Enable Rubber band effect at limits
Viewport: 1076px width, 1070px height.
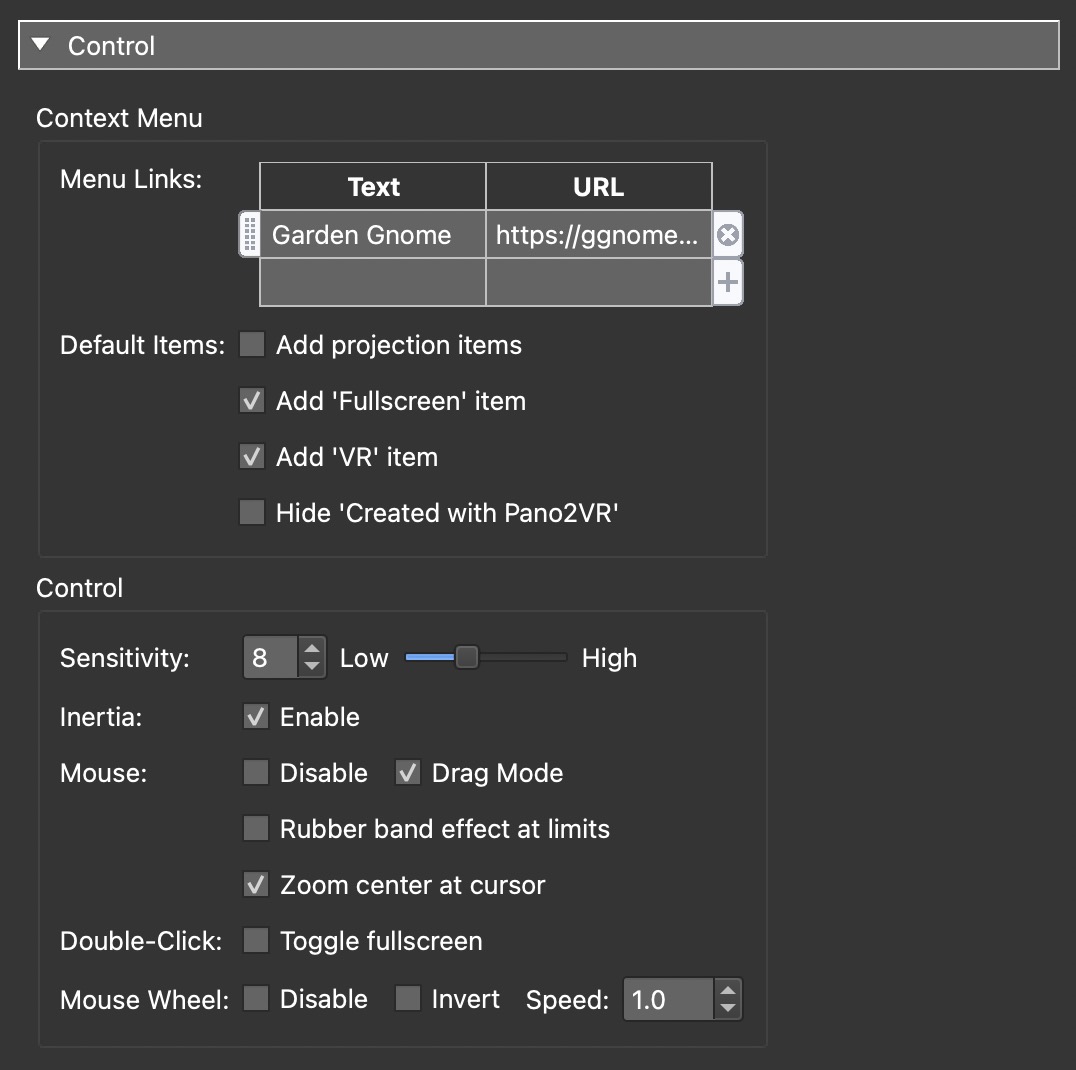pyautogui.click(x=256, y=829)
